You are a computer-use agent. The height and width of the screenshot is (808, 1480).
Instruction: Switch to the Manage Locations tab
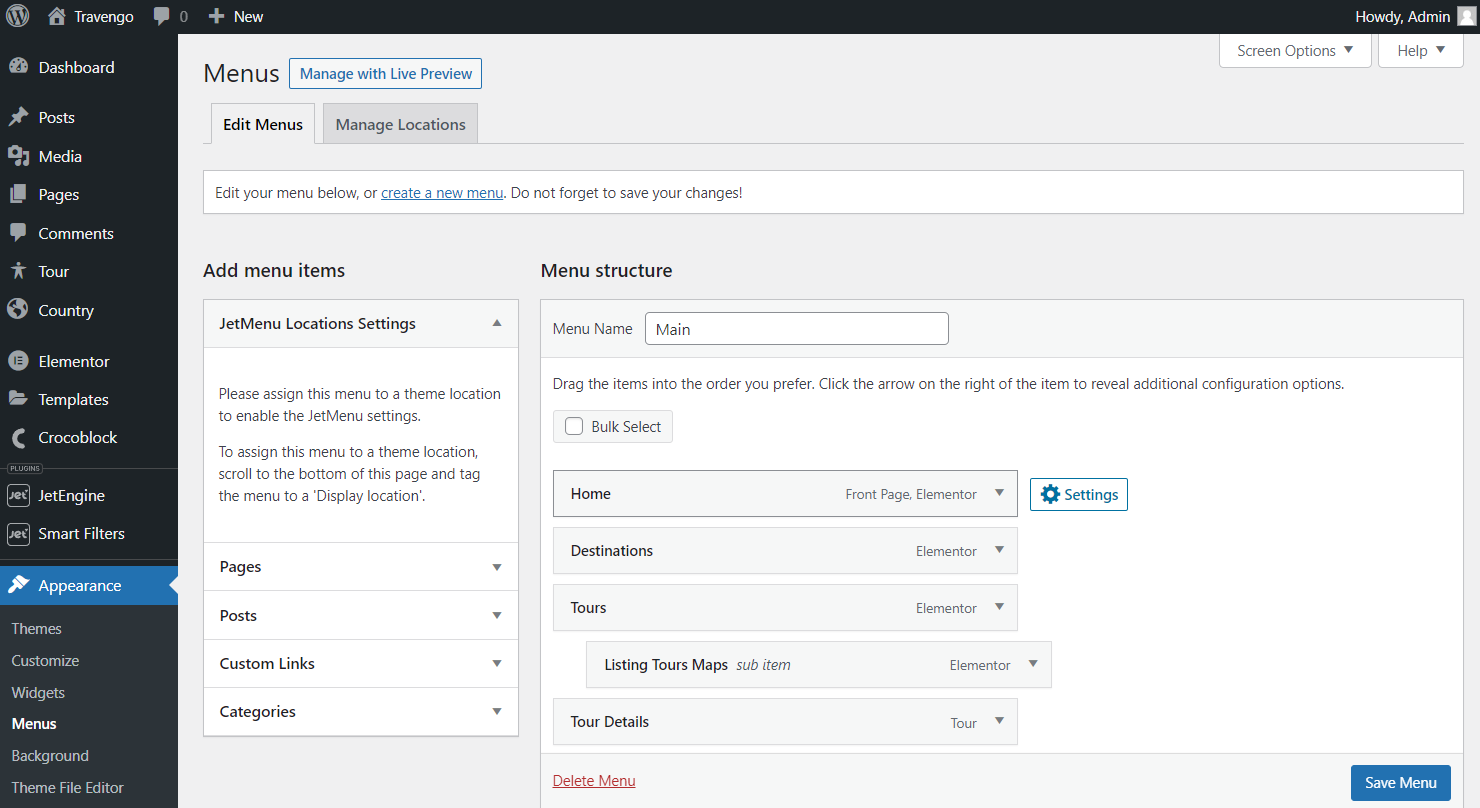400,124
